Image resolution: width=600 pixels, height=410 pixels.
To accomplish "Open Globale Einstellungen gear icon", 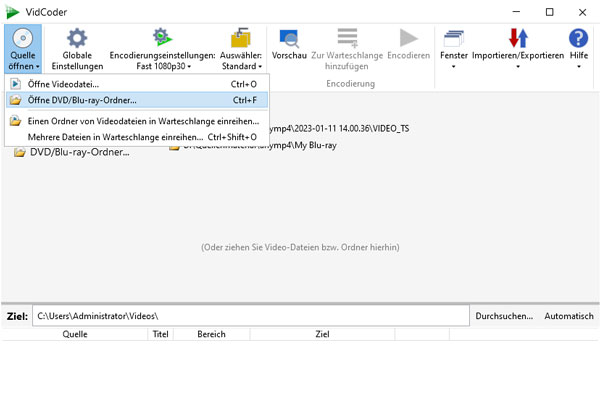I will click(x=77, y=38).
